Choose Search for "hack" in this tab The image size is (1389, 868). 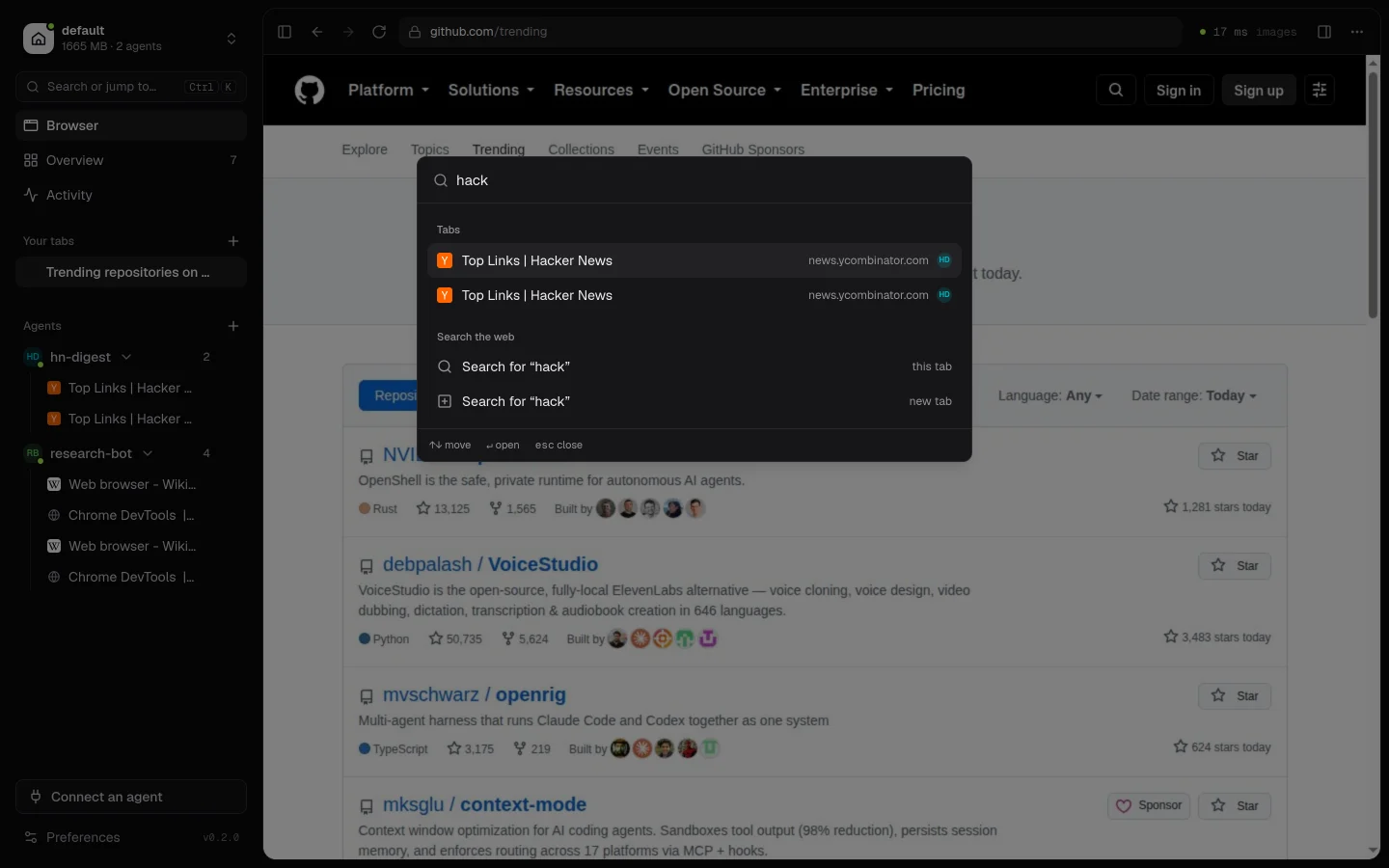click(694, 366)
